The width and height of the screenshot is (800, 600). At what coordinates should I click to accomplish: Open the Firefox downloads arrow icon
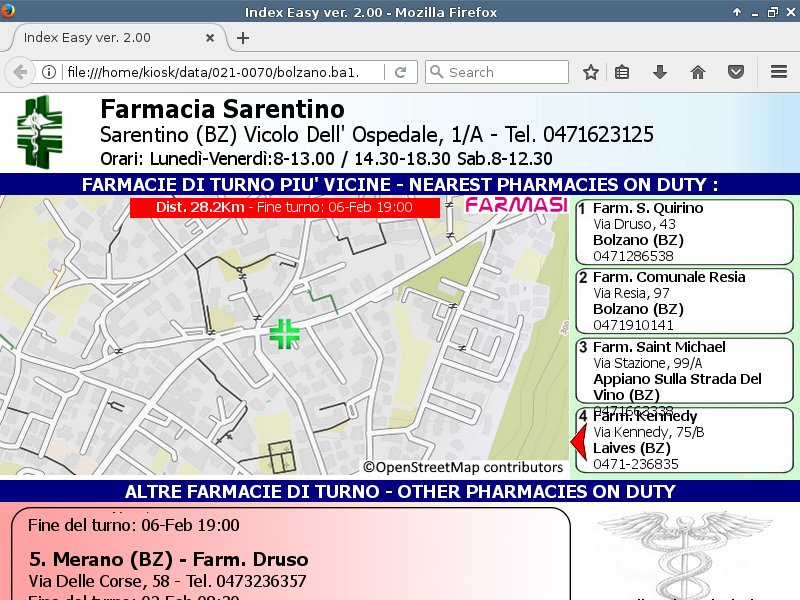pyautogui.click(x=659, y=72)
